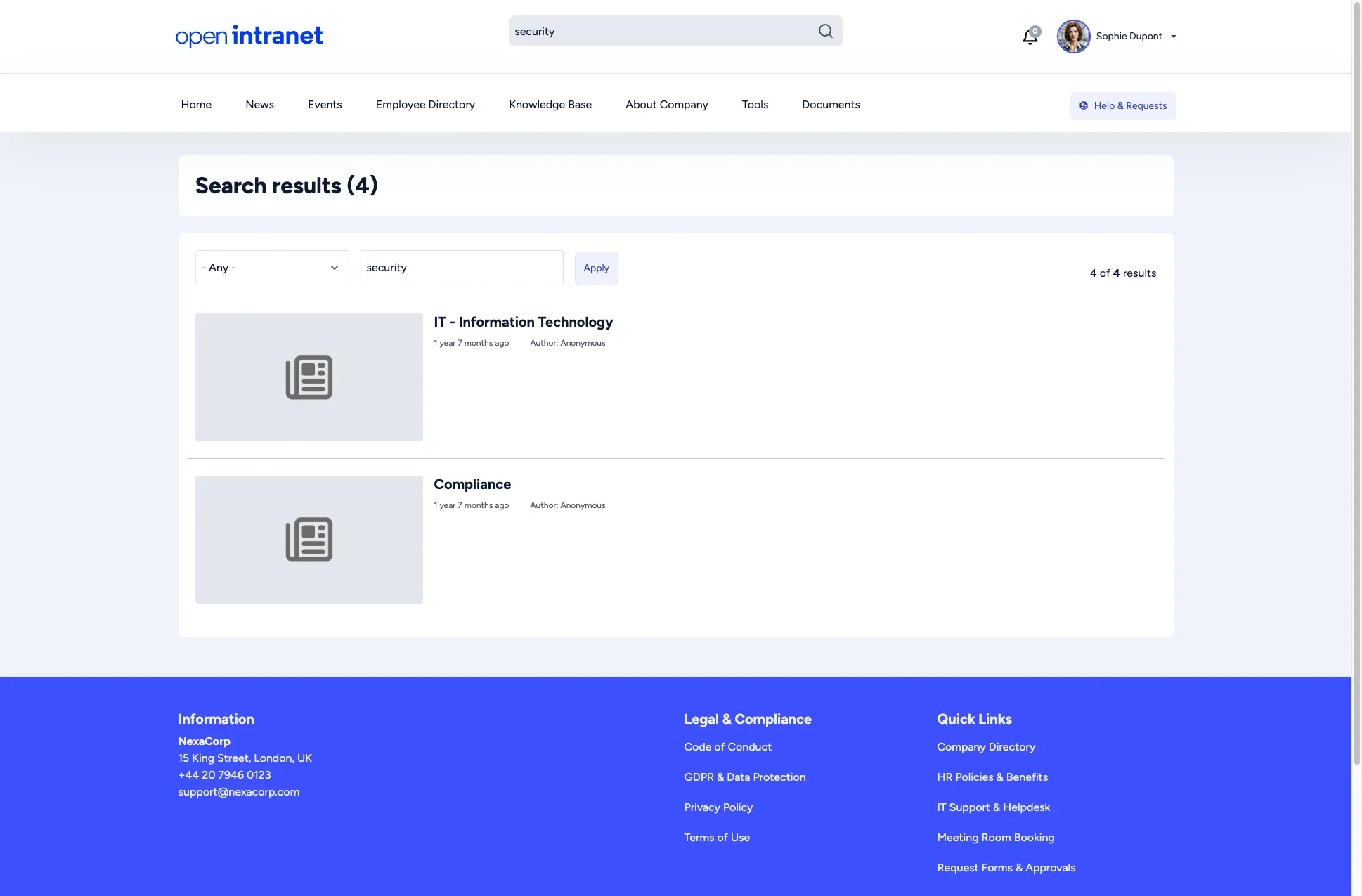1362x896 pixels.
Task: Open the Events menu item
Action: click(x=325, y=105)
